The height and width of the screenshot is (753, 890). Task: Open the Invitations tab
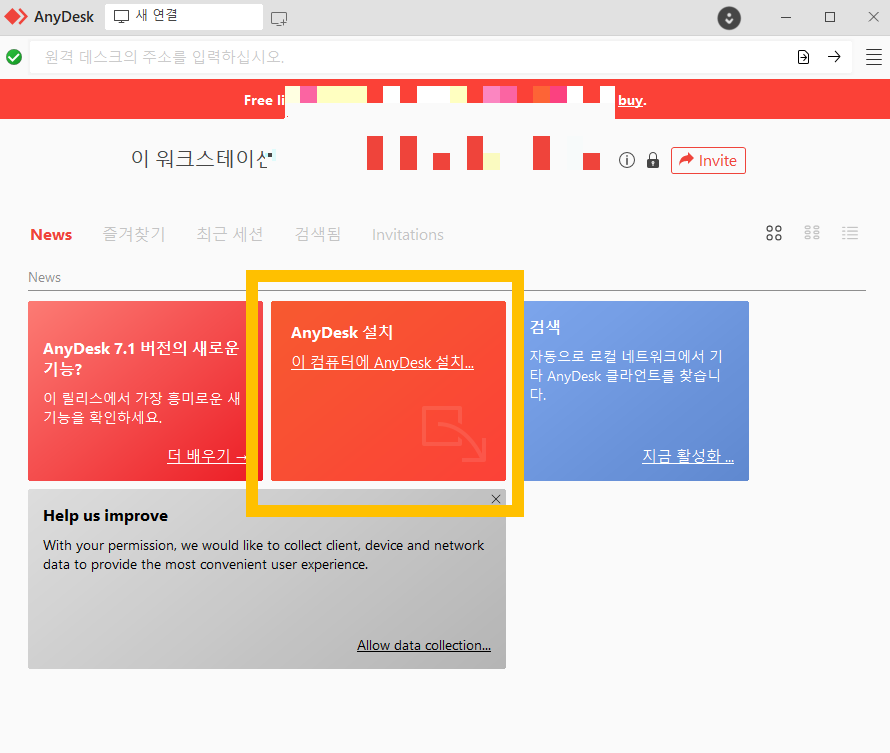coord(408,234)
